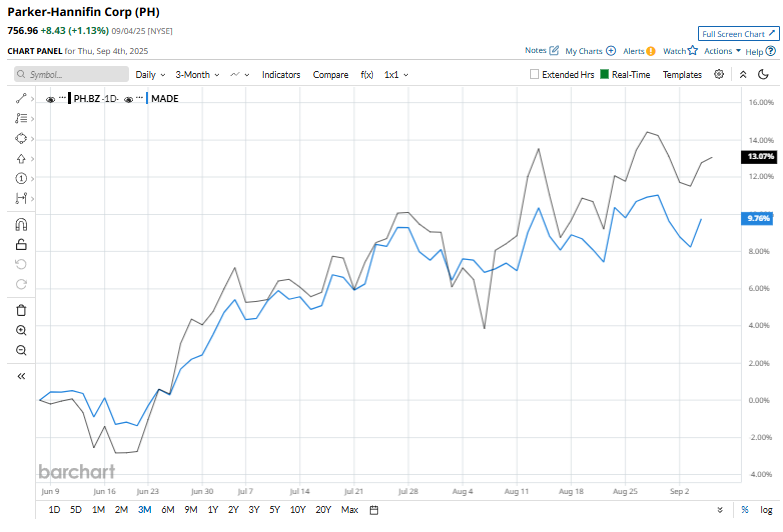Switch to percent scale
783x532 pixels.
tap(745, 510)
